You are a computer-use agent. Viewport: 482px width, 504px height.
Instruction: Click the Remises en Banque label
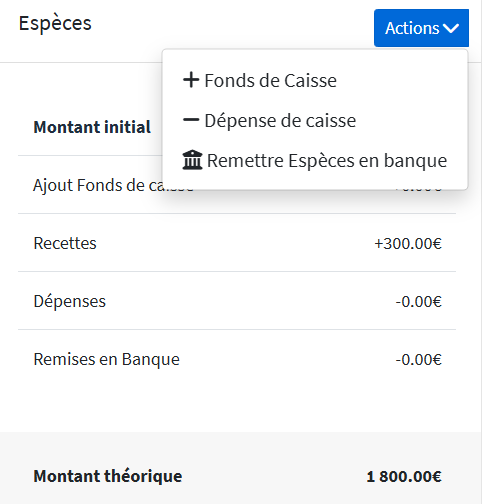pyautogui.click(x=107, y=359)
